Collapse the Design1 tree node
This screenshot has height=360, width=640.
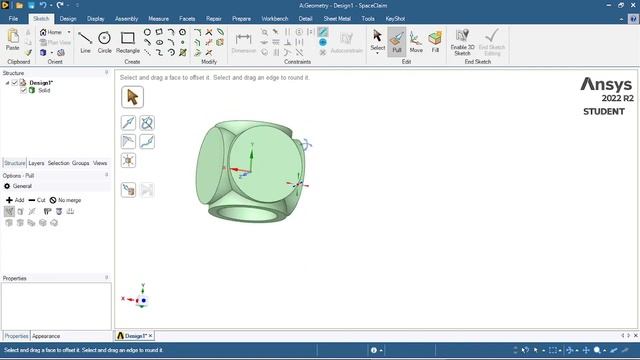[x=7, y=83]
